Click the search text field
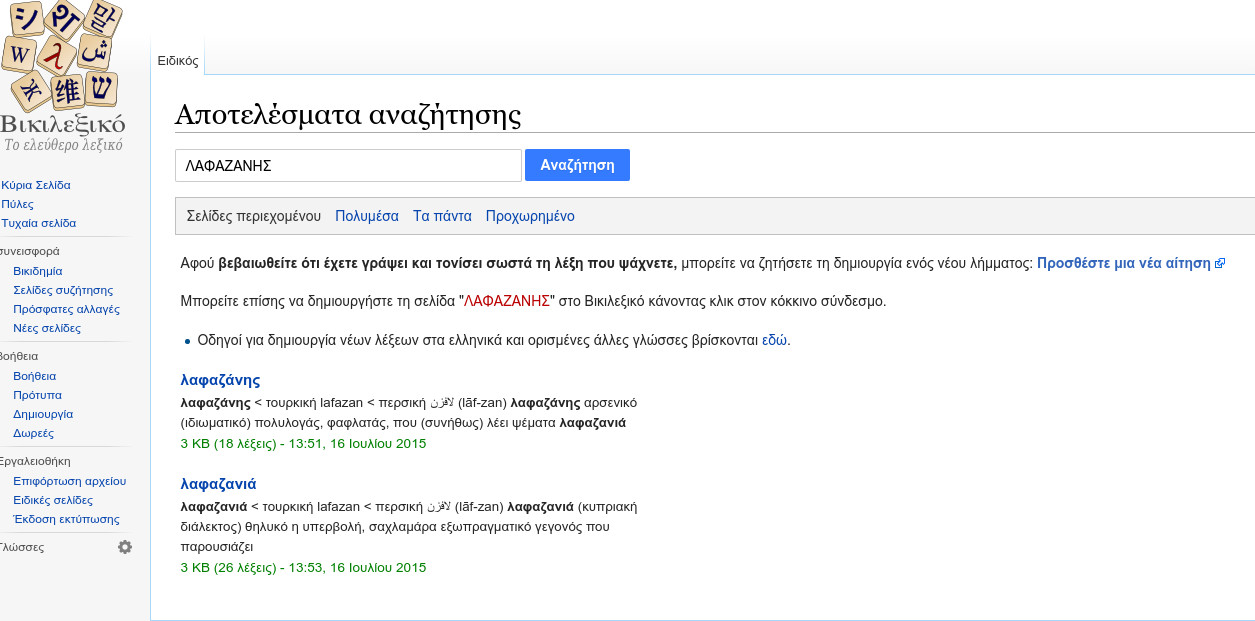The height and width of the screenshot is (621, 1255). [348, 166]
